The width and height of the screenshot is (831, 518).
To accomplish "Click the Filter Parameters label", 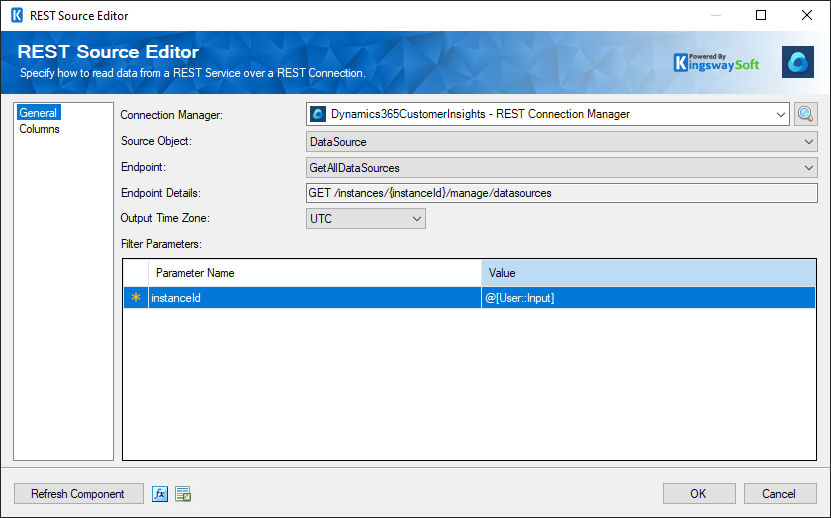I will coord(161,244).
